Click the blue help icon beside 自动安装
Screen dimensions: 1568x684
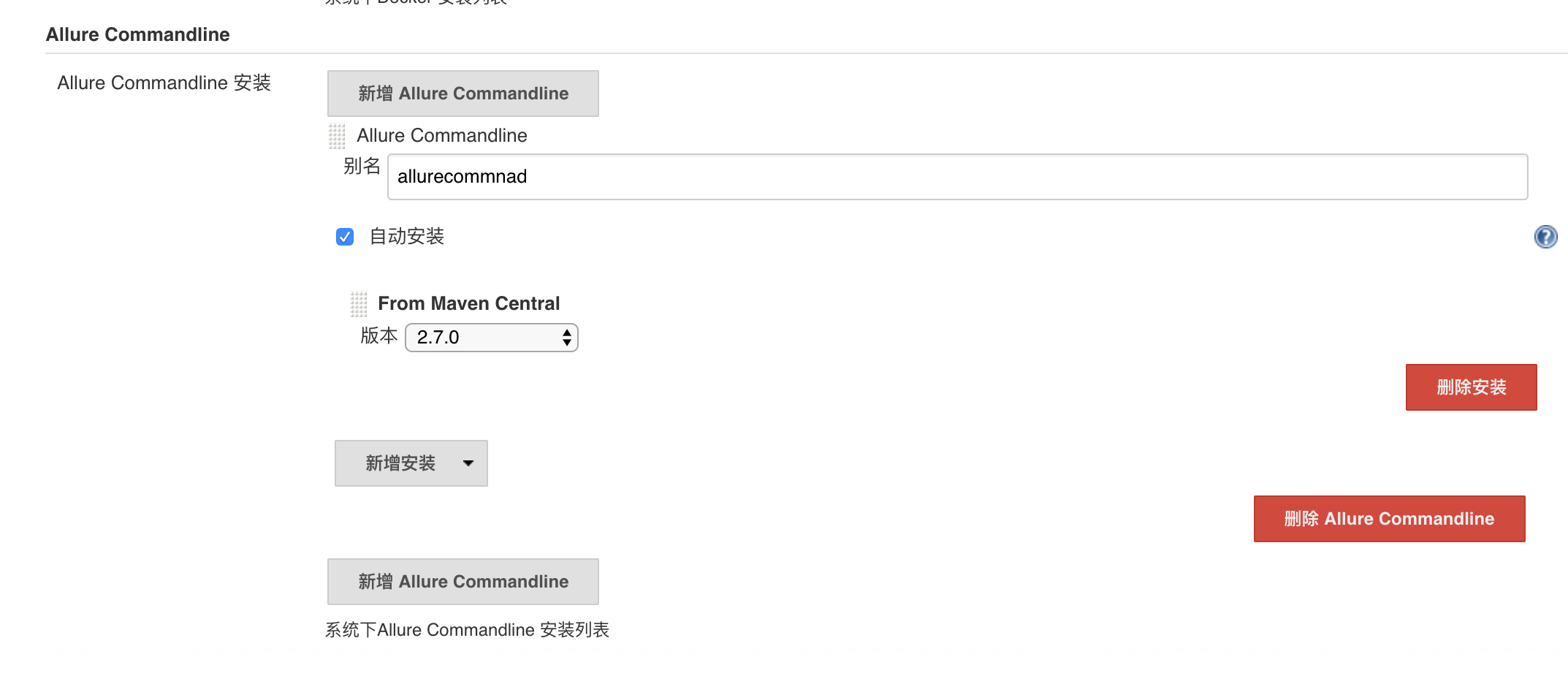click(x=1545, y=237)
